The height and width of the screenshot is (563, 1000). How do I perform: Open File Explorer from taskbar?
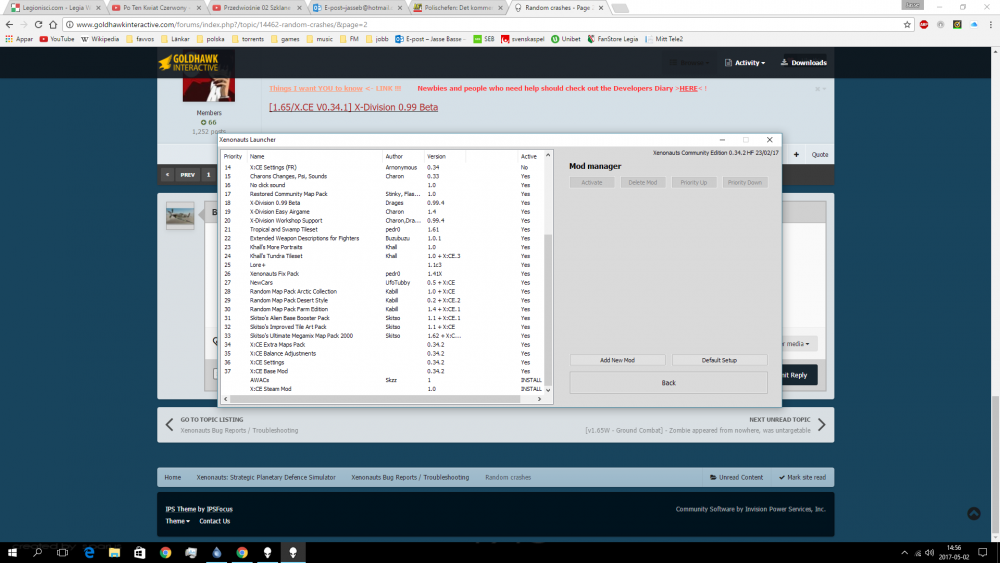pyautogui.click(x=114, y=553)
